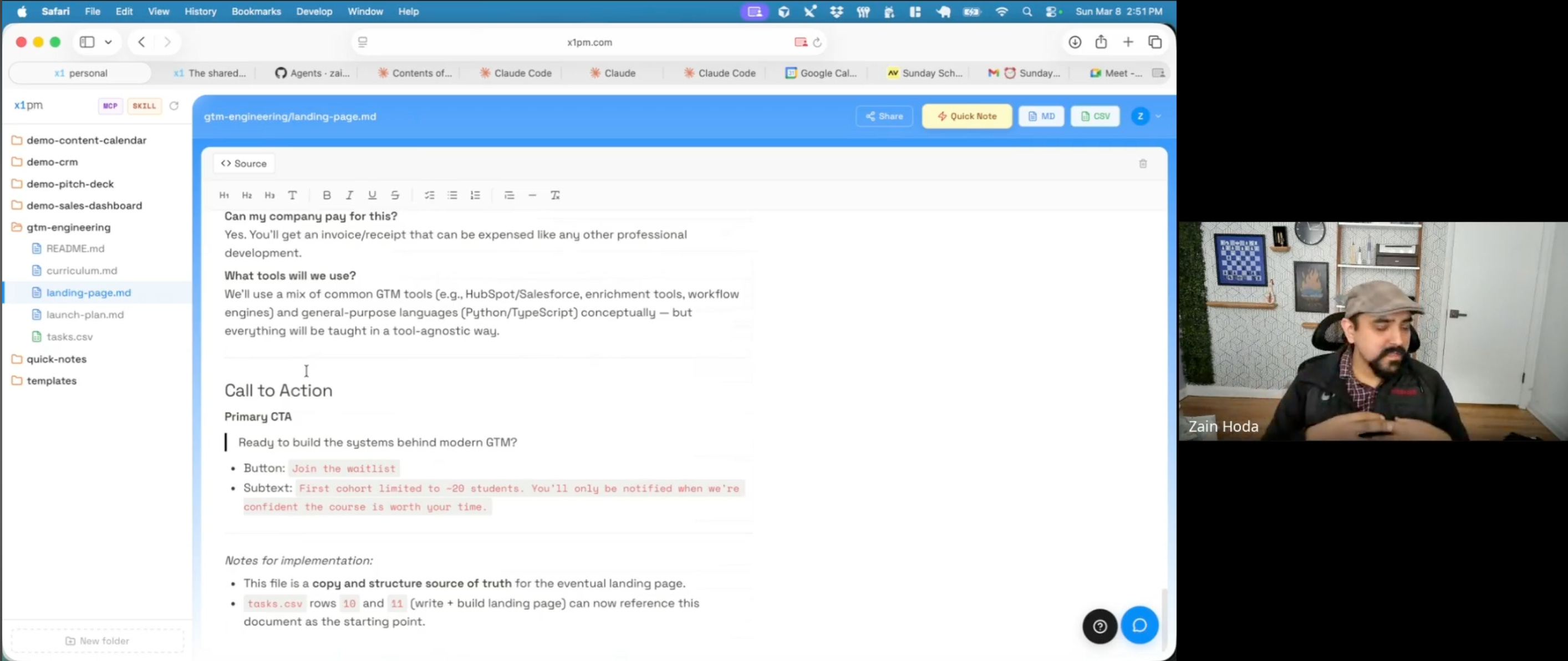Screen dimensions: 1568x661
Task: Delete the document with the trash icon
Action: pos(1143,164)
